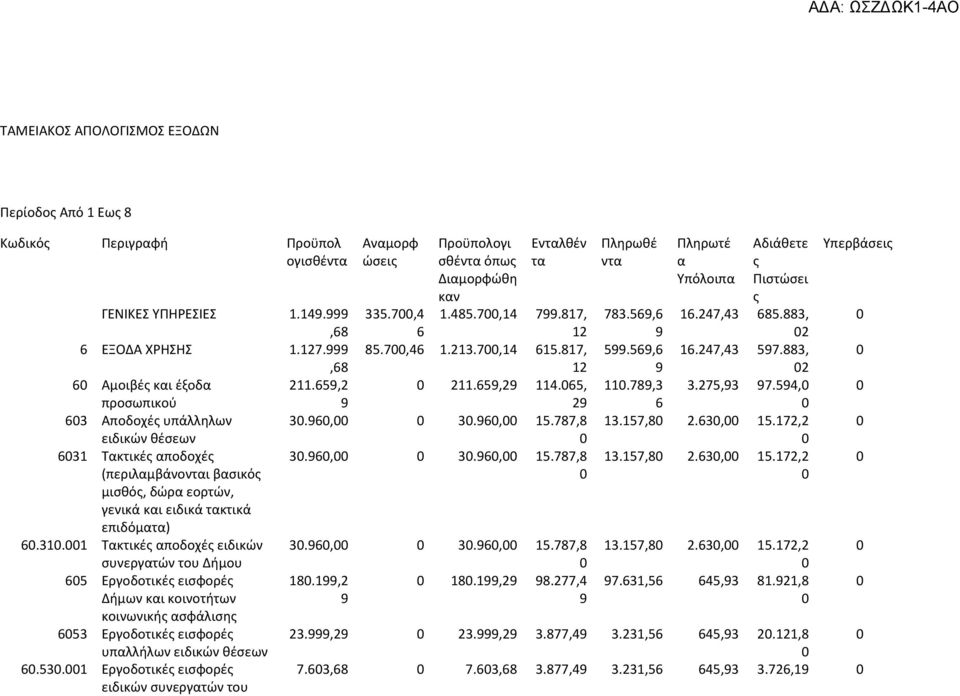The width and height of the screenshot is (960, 696).
Task: Click the value 783.569,69
Action: point(633,323)
